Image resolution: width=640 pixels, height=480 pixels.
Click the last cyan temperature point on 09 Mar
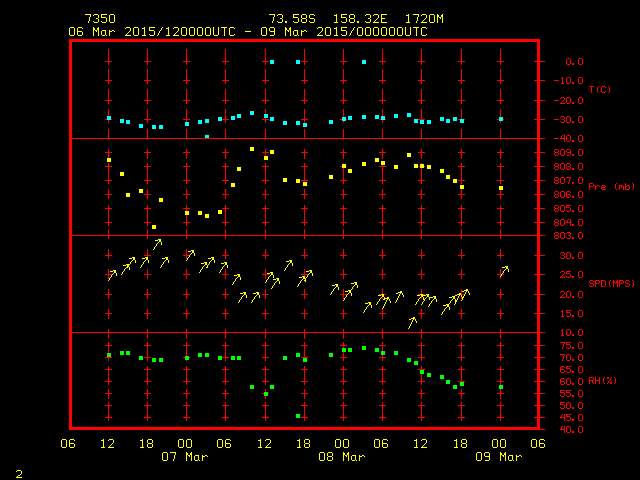(x=501, y=119)
